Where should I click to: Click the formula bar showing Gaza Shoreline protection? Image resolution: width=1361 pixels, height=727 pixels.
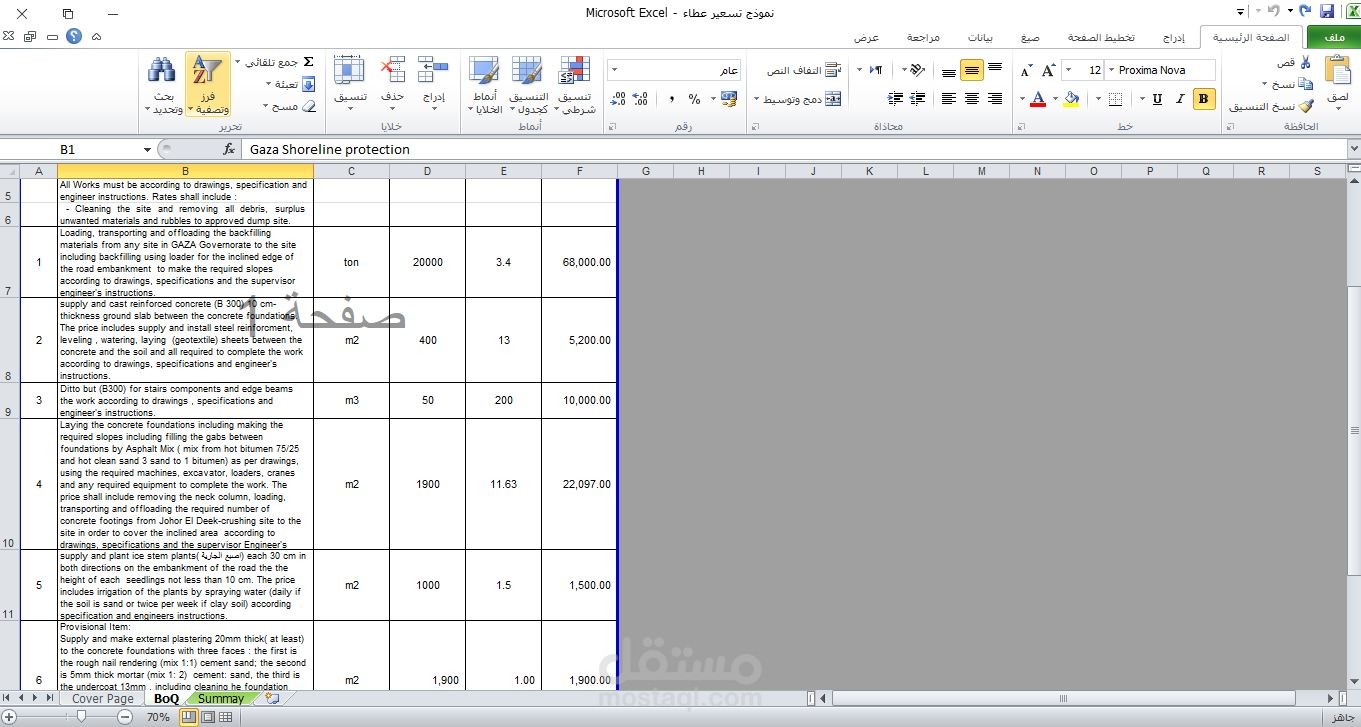pyautogui.click(x=795, y=149)
